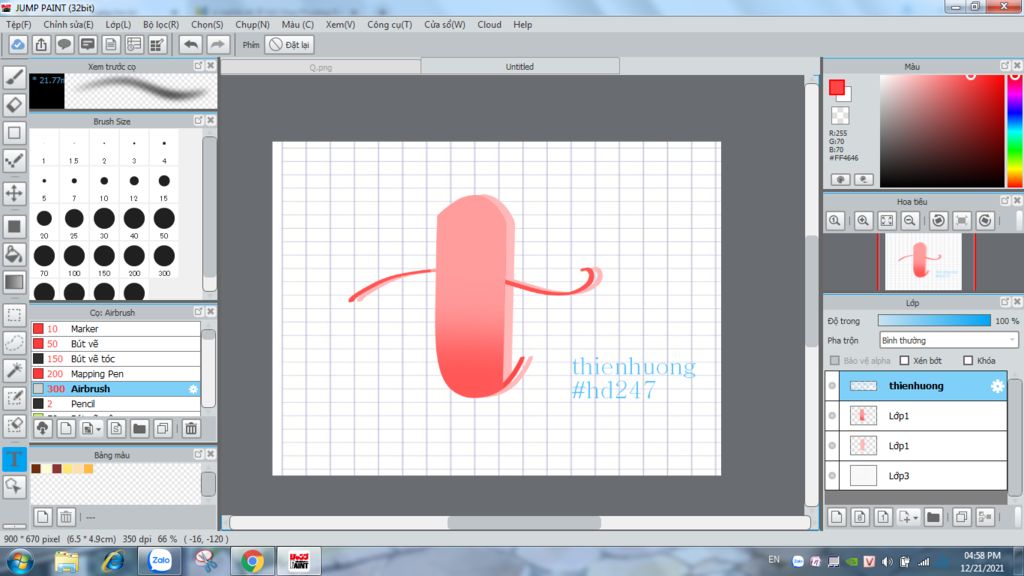This screenshot has height=576, width=1024.
Task: Select the Mapping Pen brush
Action: [97, 373]
